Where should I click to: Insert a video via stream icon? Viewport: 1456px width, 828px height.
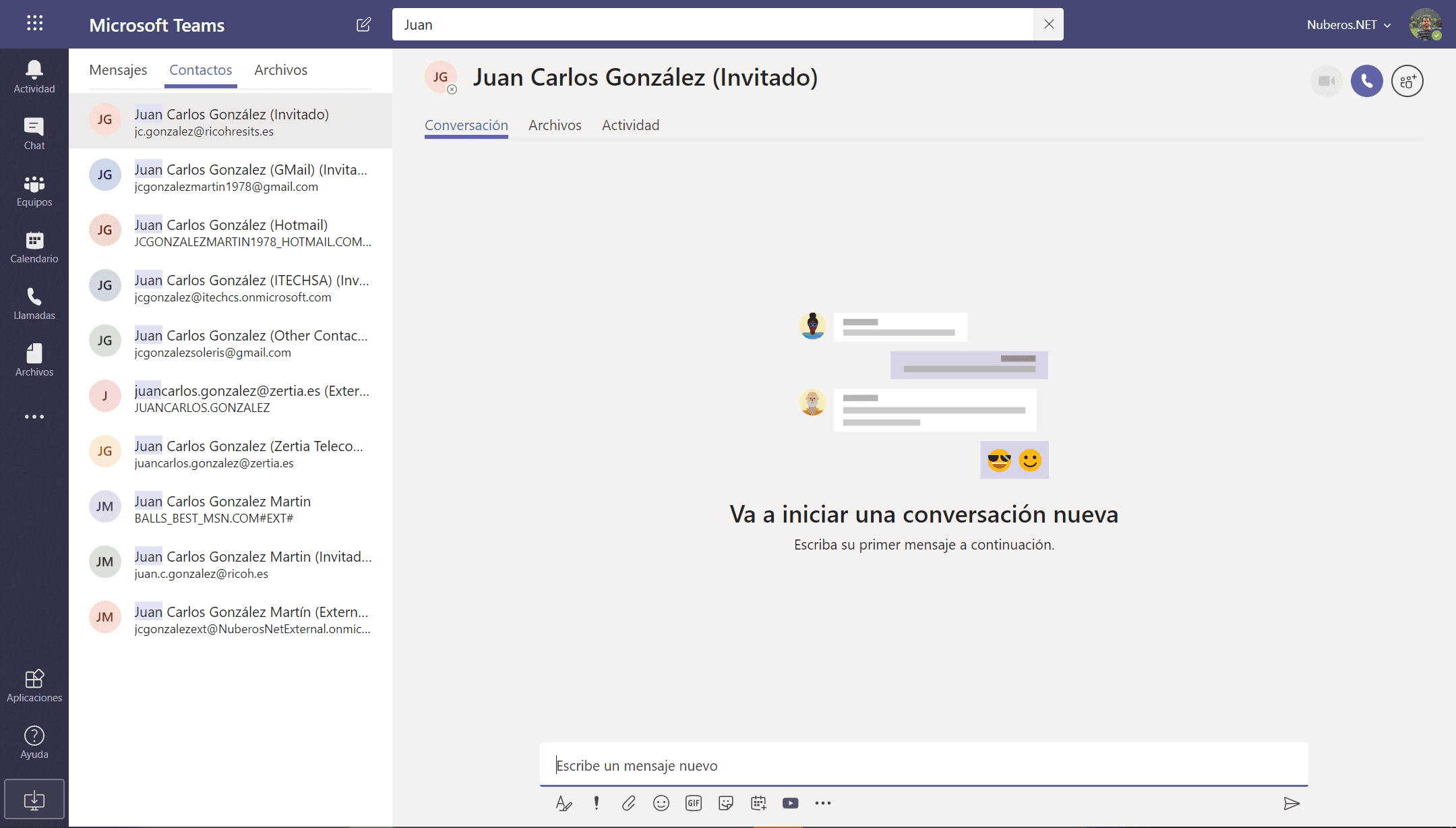tap(791, 803)
